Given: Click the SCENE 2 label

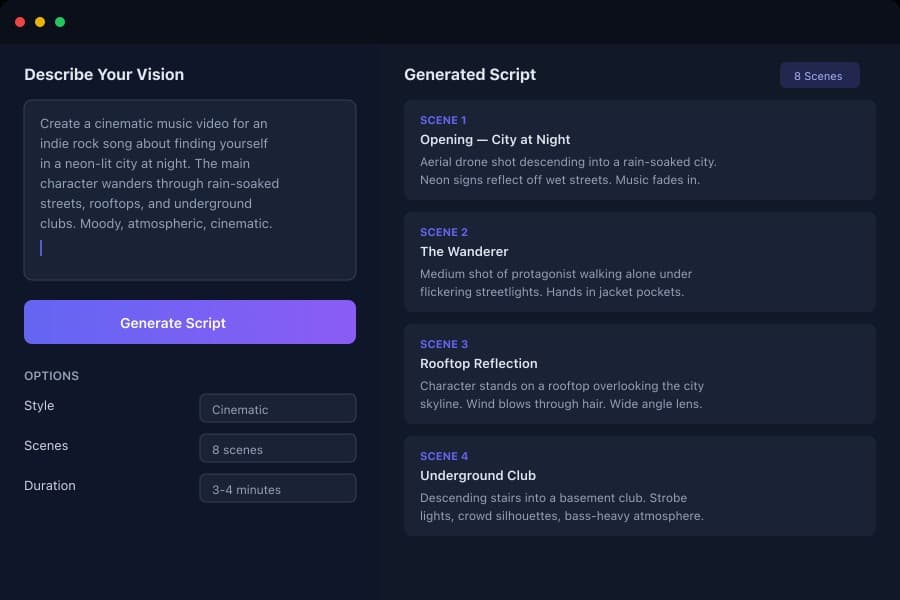Looking at the screenshot, I should (443, 232).
